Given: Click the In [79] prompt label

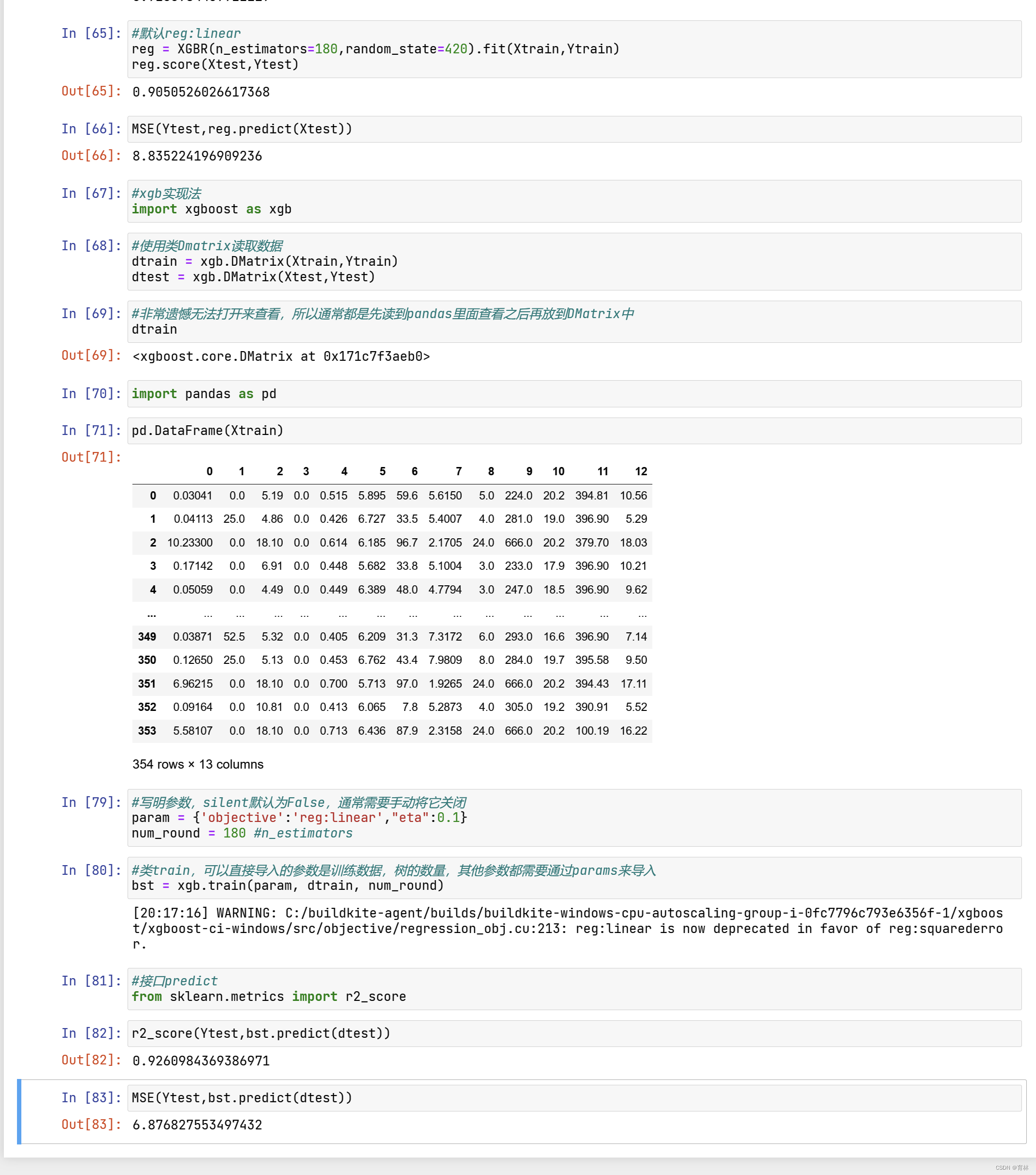Looking at the screenshot, I should coord(91,803).
